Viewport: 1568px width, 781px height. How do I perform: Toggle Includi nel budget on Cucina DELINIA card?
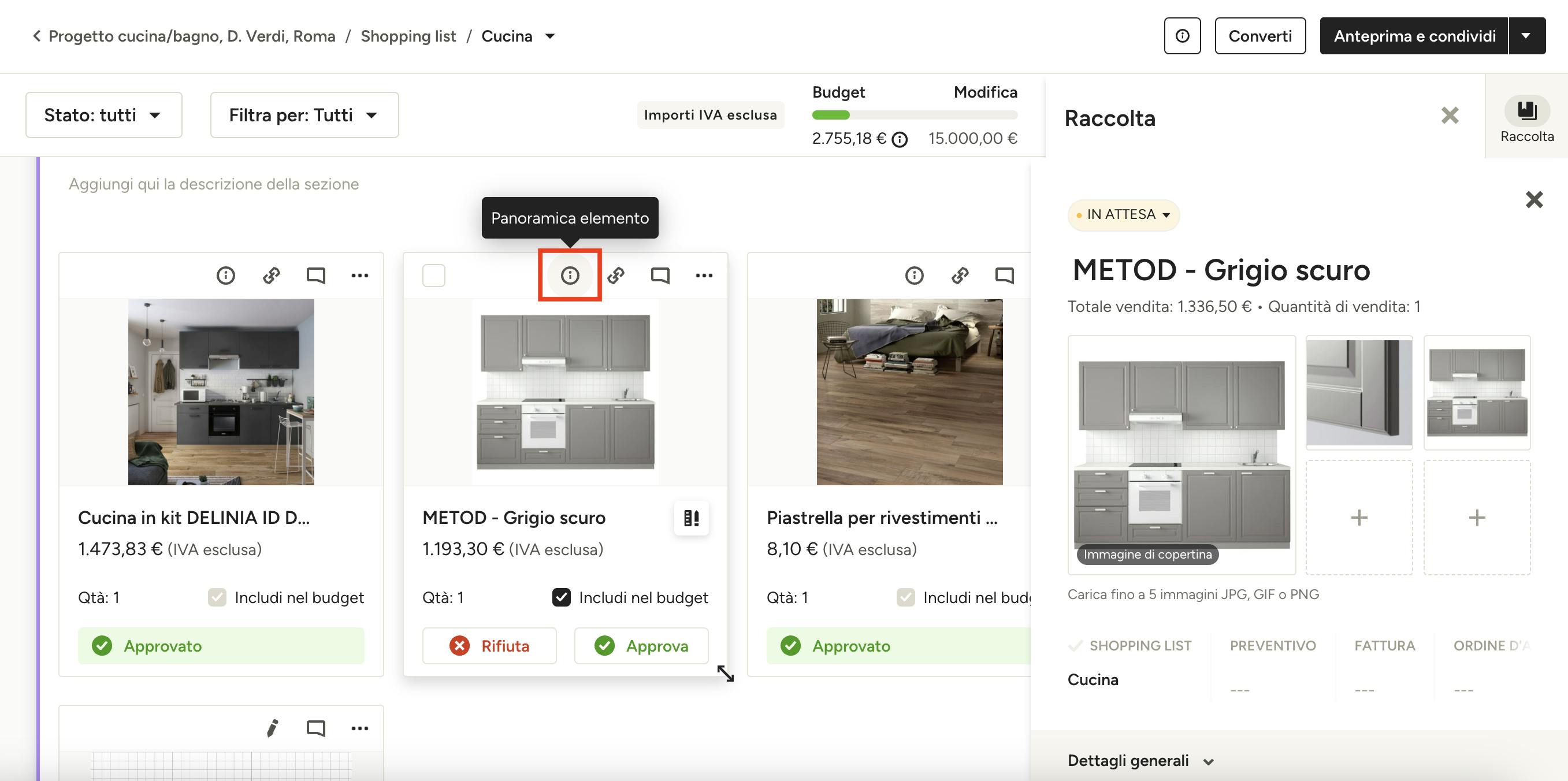217,597
